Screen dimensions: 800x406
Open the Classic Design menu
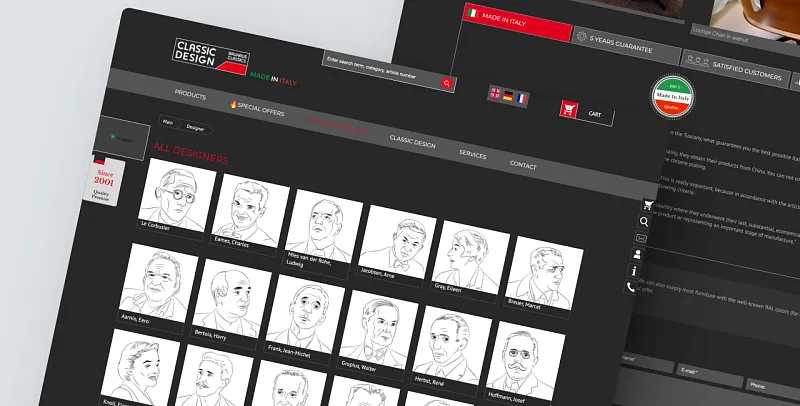click(412, 141)
